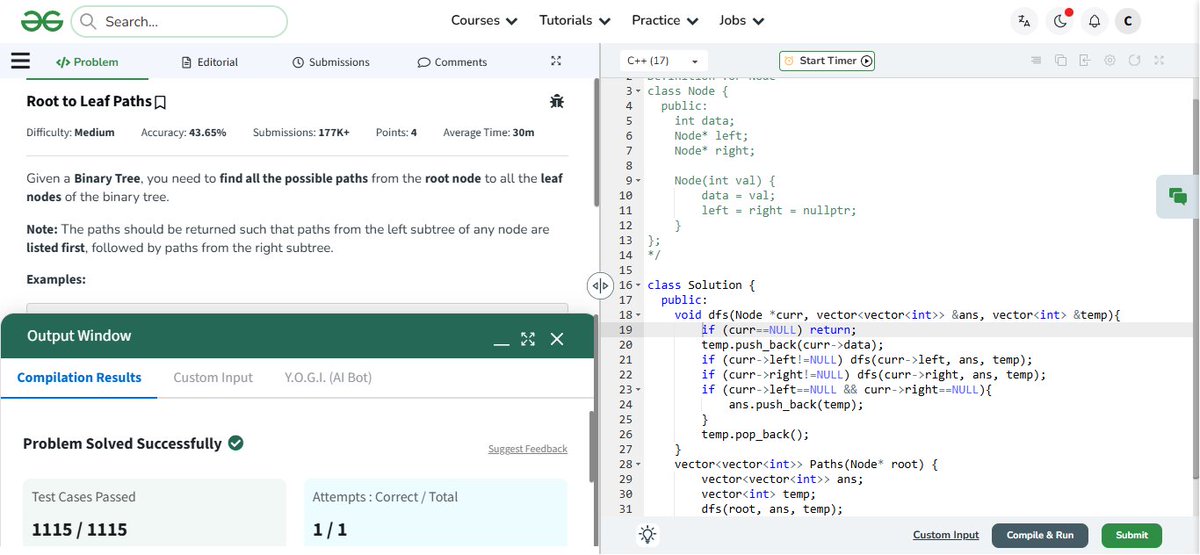Open the language translation icon

tap(1023, 21)
